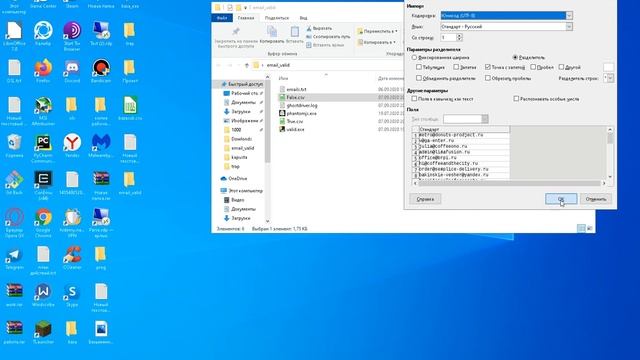Open OneDrive in Explorer navigation pane

point(234,178)
